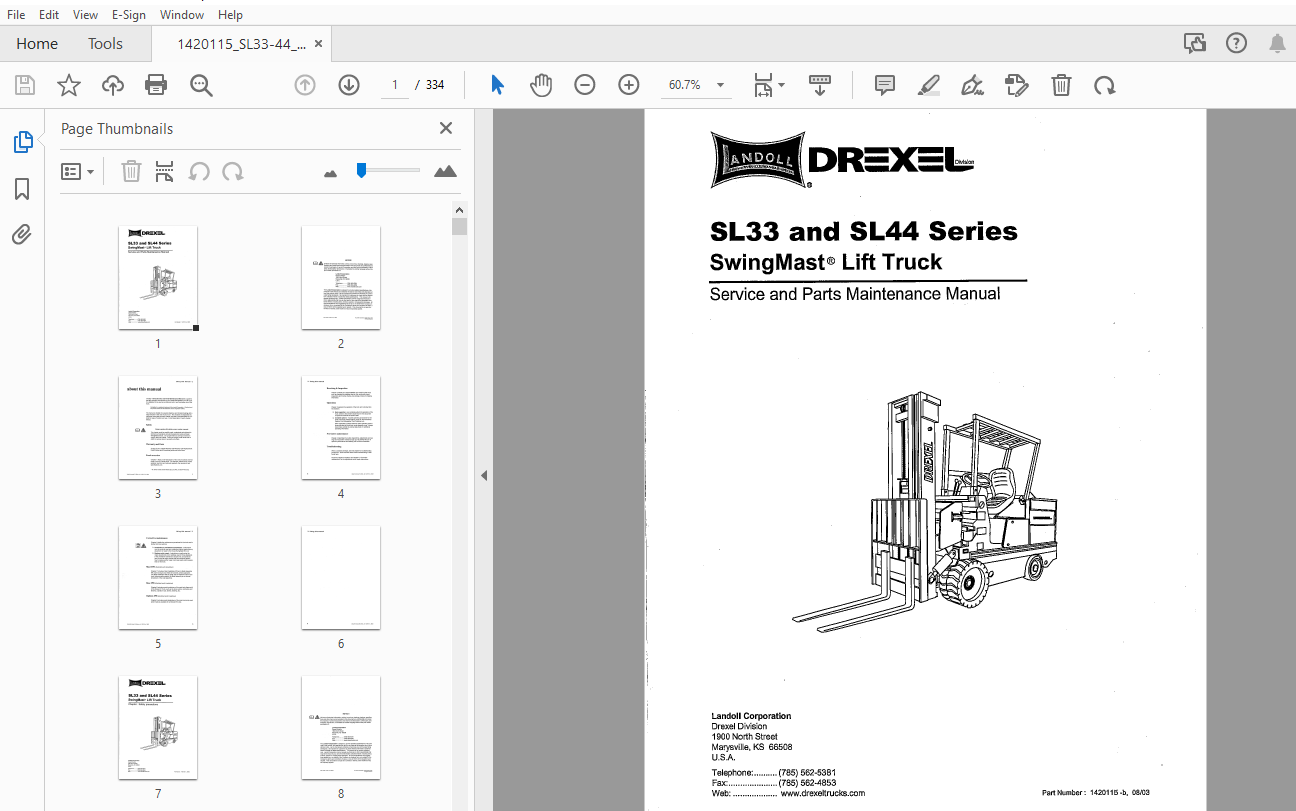
Task: Close the Page Thumbnails panel
Action: 446,128
